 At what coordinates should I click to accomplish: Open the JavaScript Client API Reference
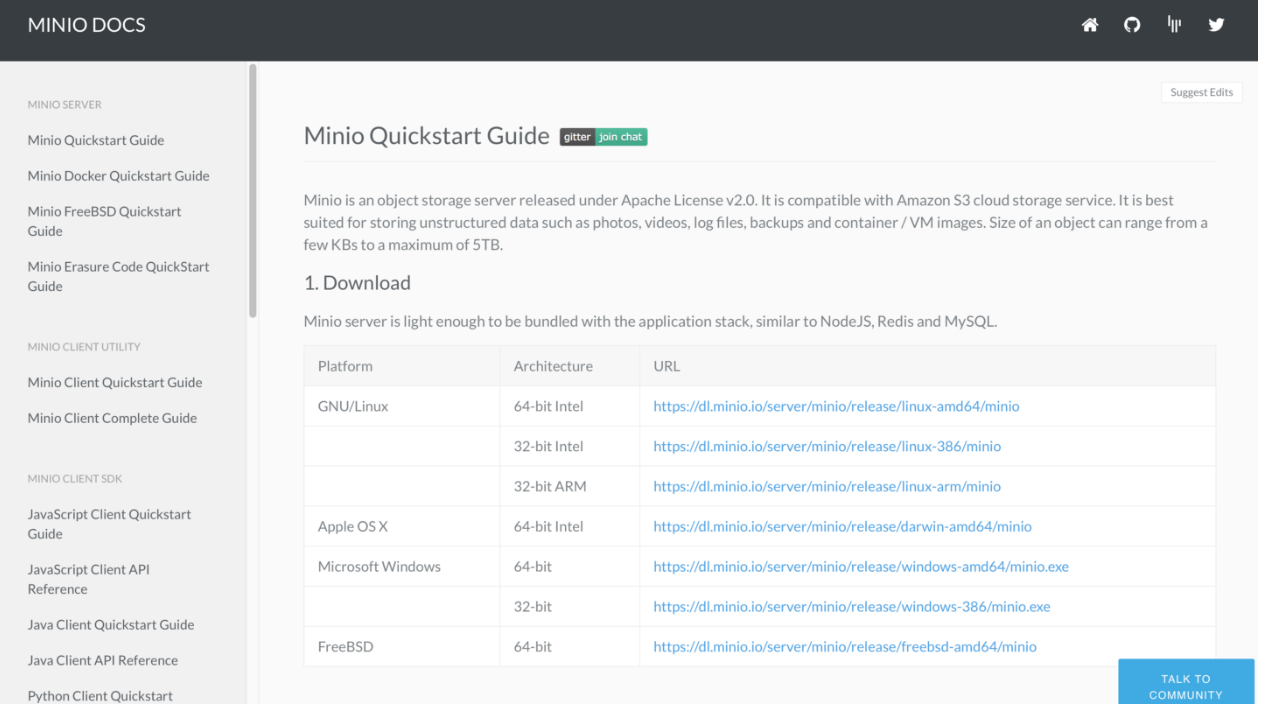tap(88, 578)
